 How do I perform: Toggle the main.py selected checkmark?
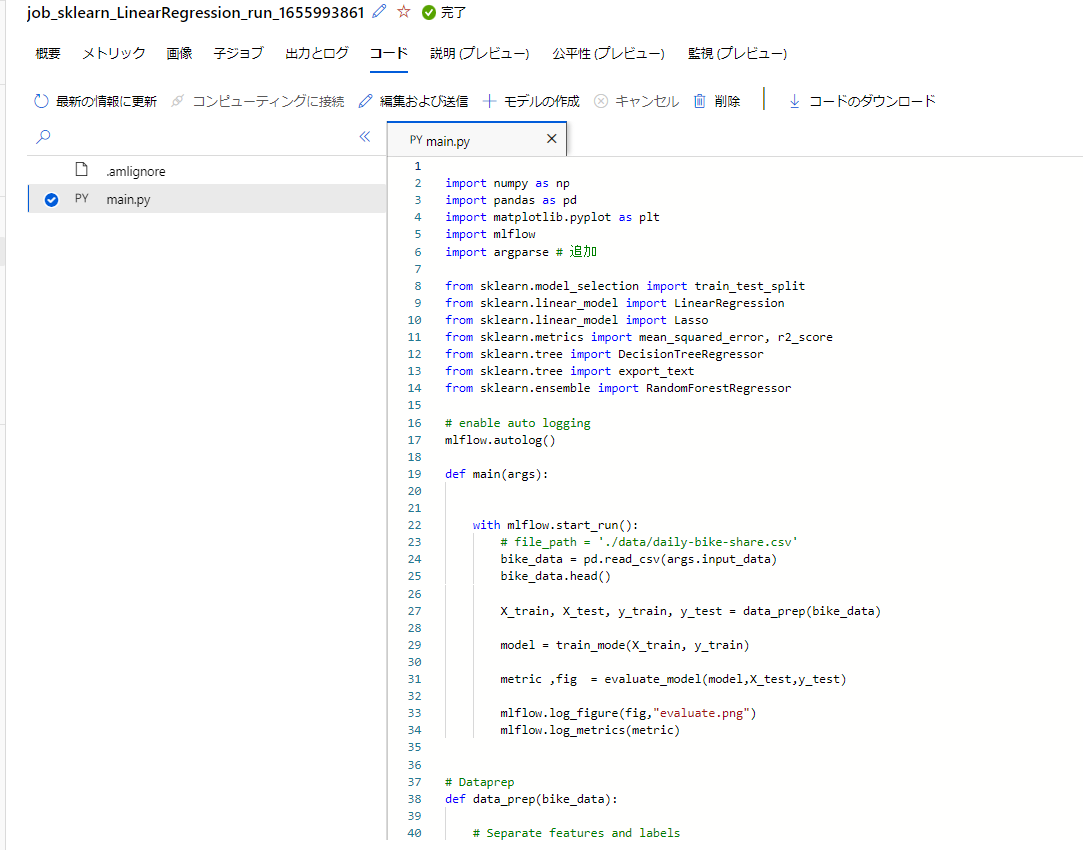pos(51,200)
